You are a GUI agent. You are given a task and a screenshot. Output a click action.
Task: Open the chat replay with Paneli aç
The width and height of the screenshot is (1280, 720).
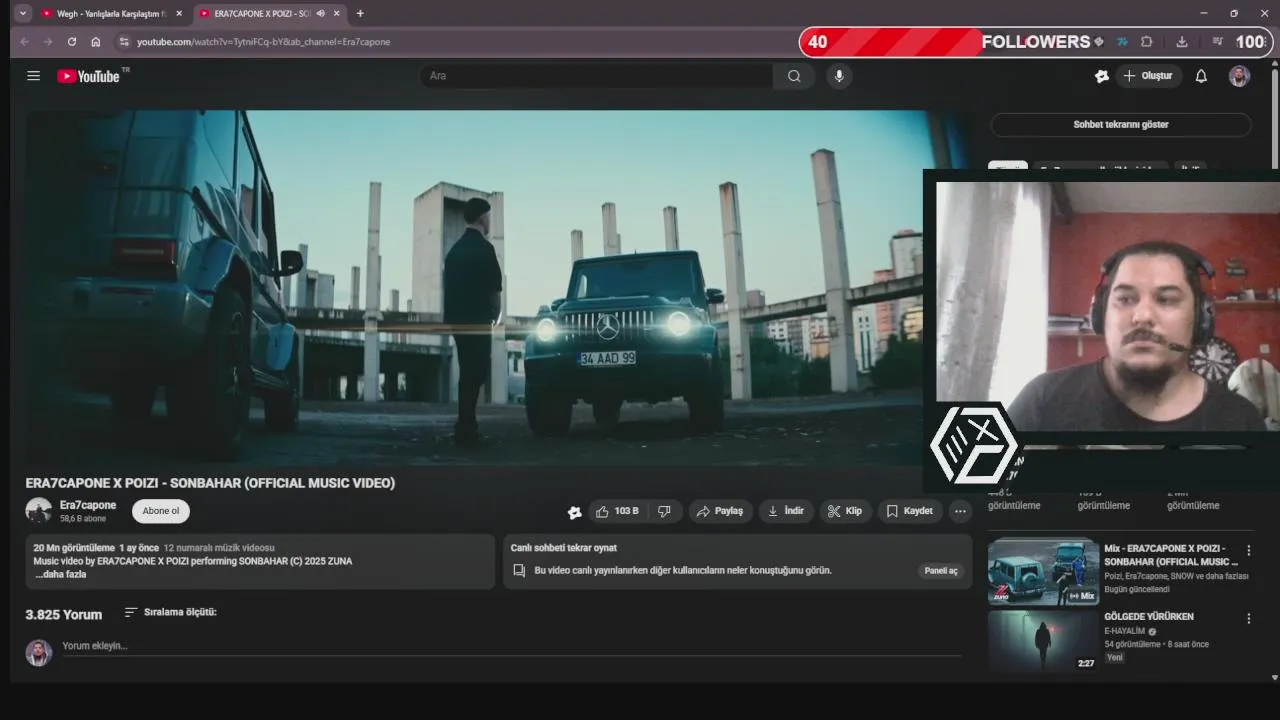(941, 571)
